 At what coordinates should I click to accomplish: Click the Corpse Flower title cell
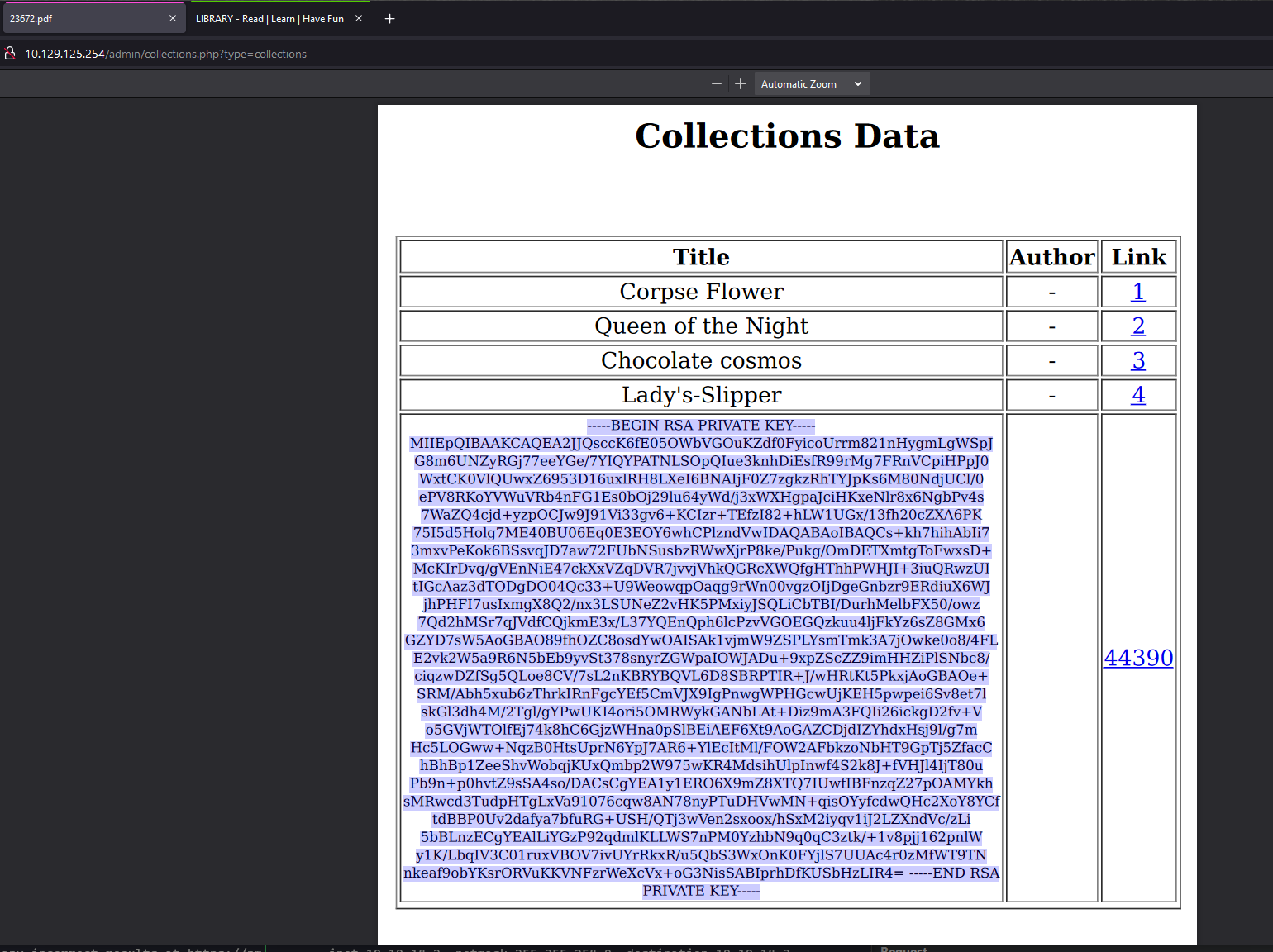pyautogui.click(x=701, y=292)
